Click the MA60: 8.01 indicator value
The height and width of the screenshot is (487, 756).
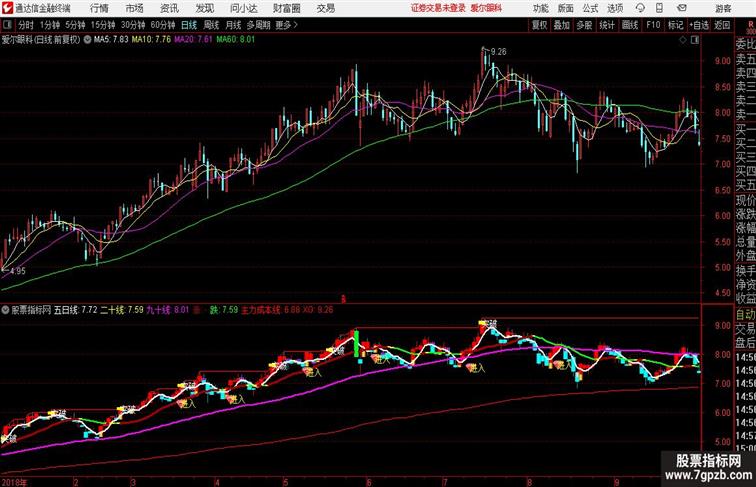235,40
